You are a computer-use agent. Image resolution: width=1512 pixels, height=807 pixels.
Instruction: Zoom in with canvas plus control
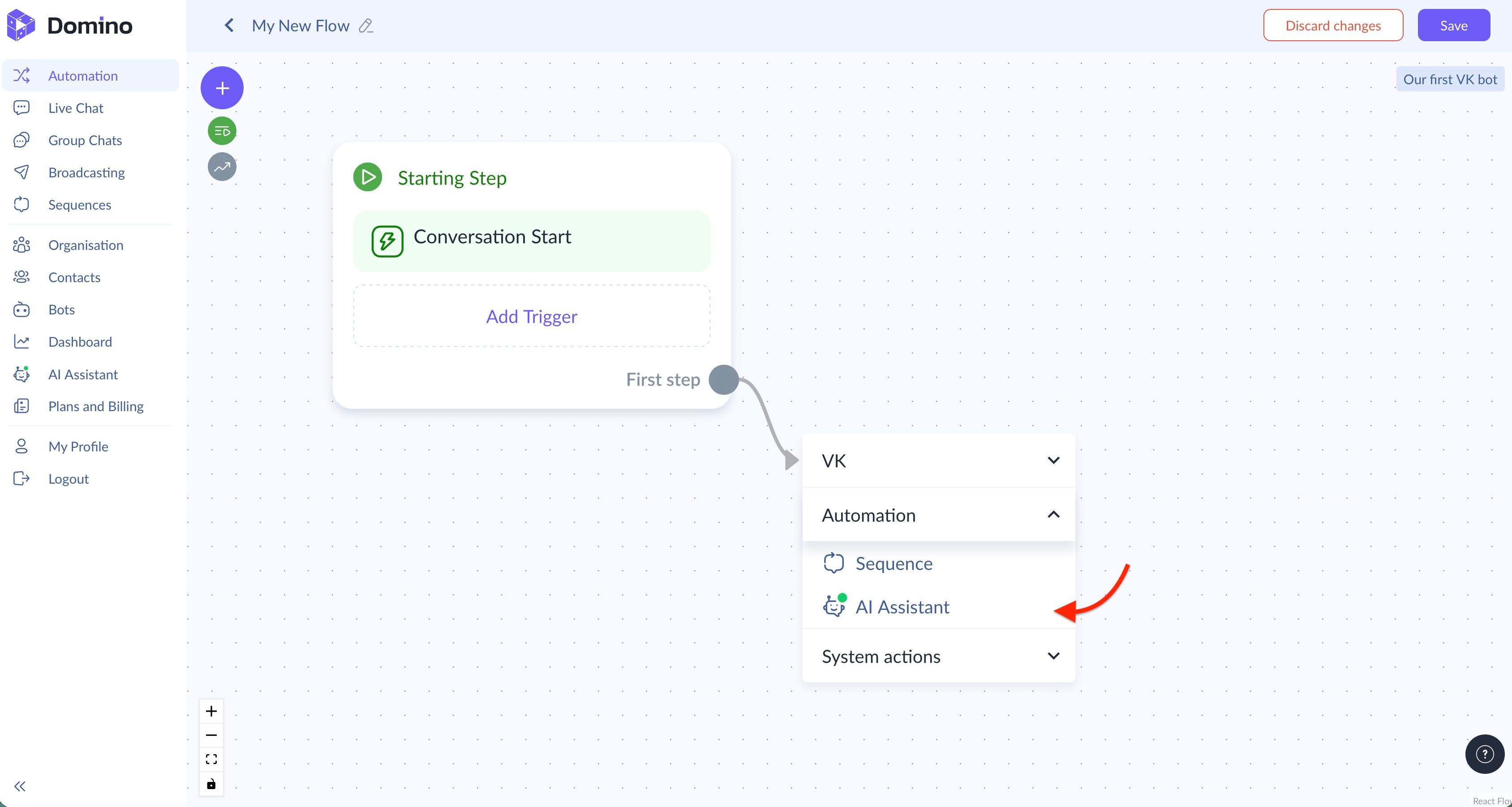211,711
